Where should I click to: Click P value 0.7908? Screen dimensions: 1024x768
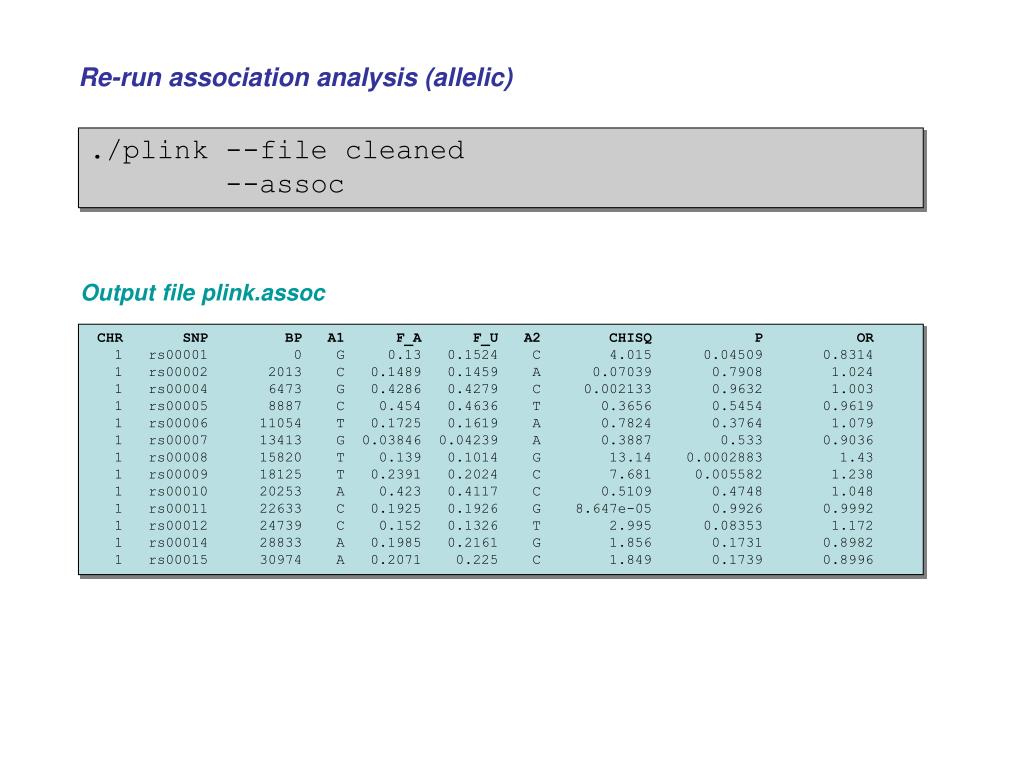click(737, 372)
